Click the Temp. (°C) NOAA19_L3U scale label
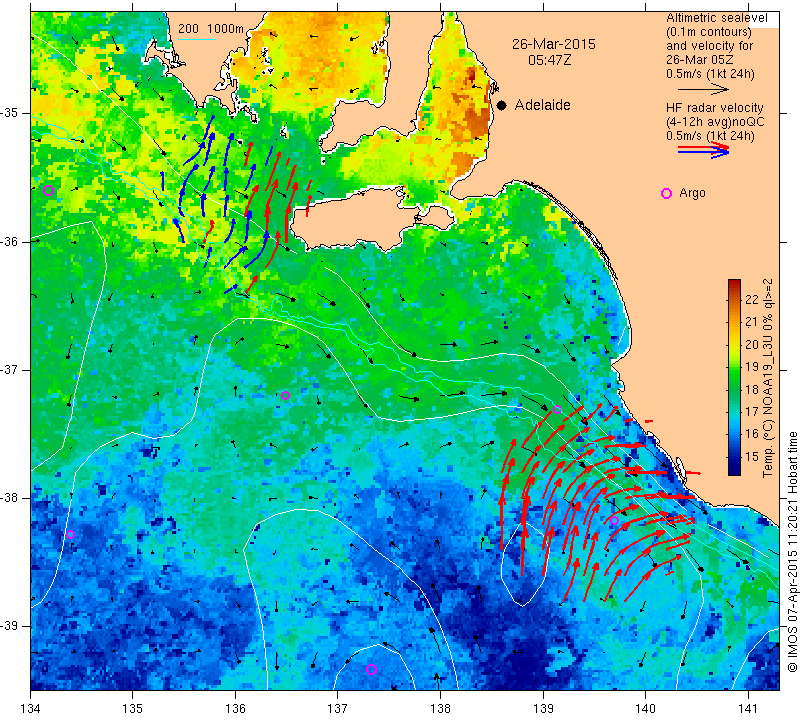This screenshot has height=720, width=800. pos(768,378)
